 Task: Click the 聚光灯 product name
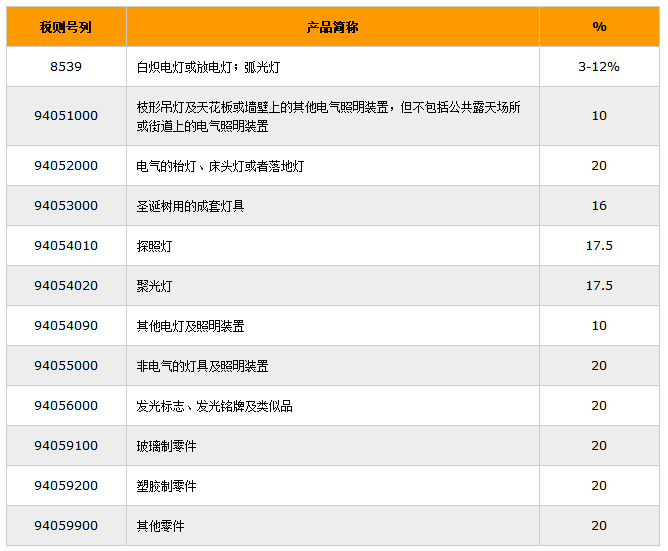(154, 286)
